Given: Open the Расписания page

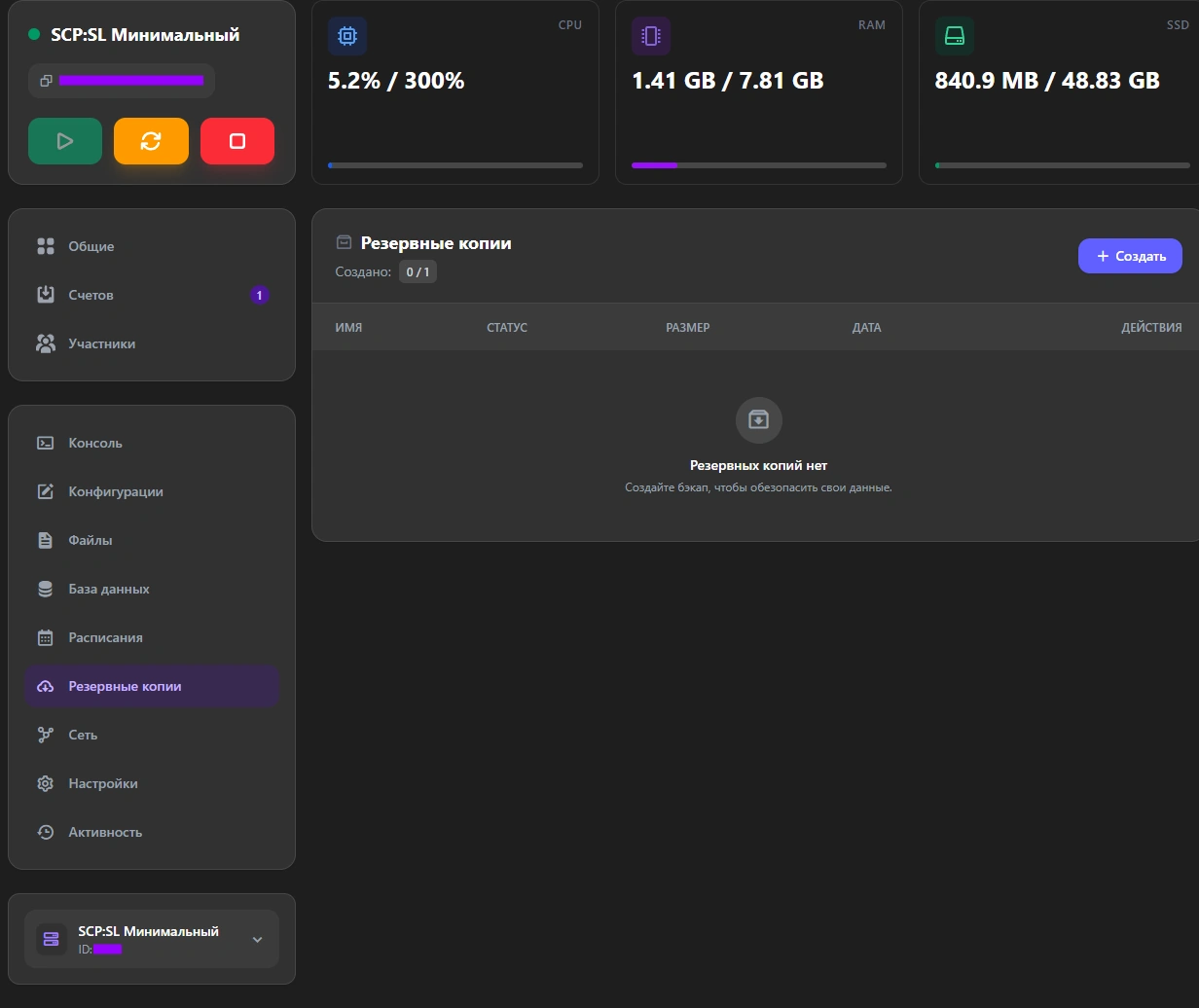Looking at the screenshot, I should coord(152,637).
